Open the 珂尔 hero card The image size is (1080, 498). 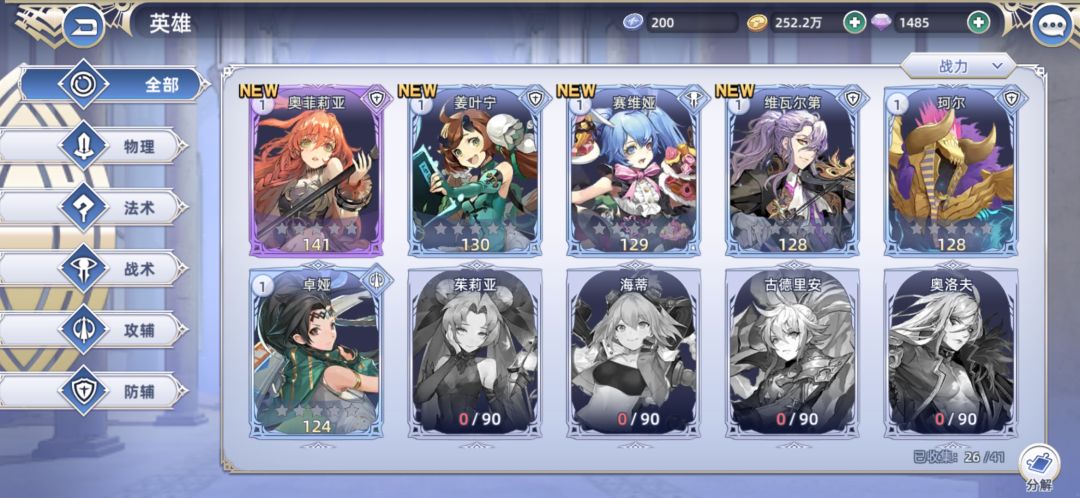tap(951, 171)
